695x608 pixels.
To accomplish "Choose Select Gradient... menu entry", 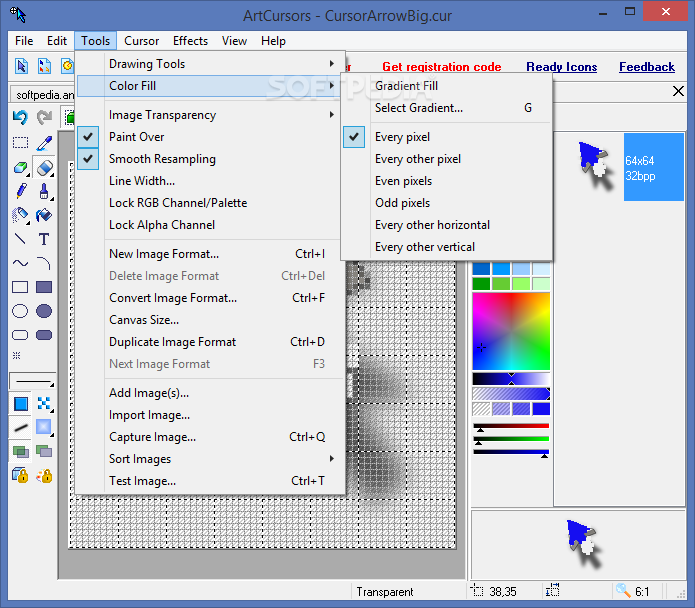I will (x=447, y=108).
